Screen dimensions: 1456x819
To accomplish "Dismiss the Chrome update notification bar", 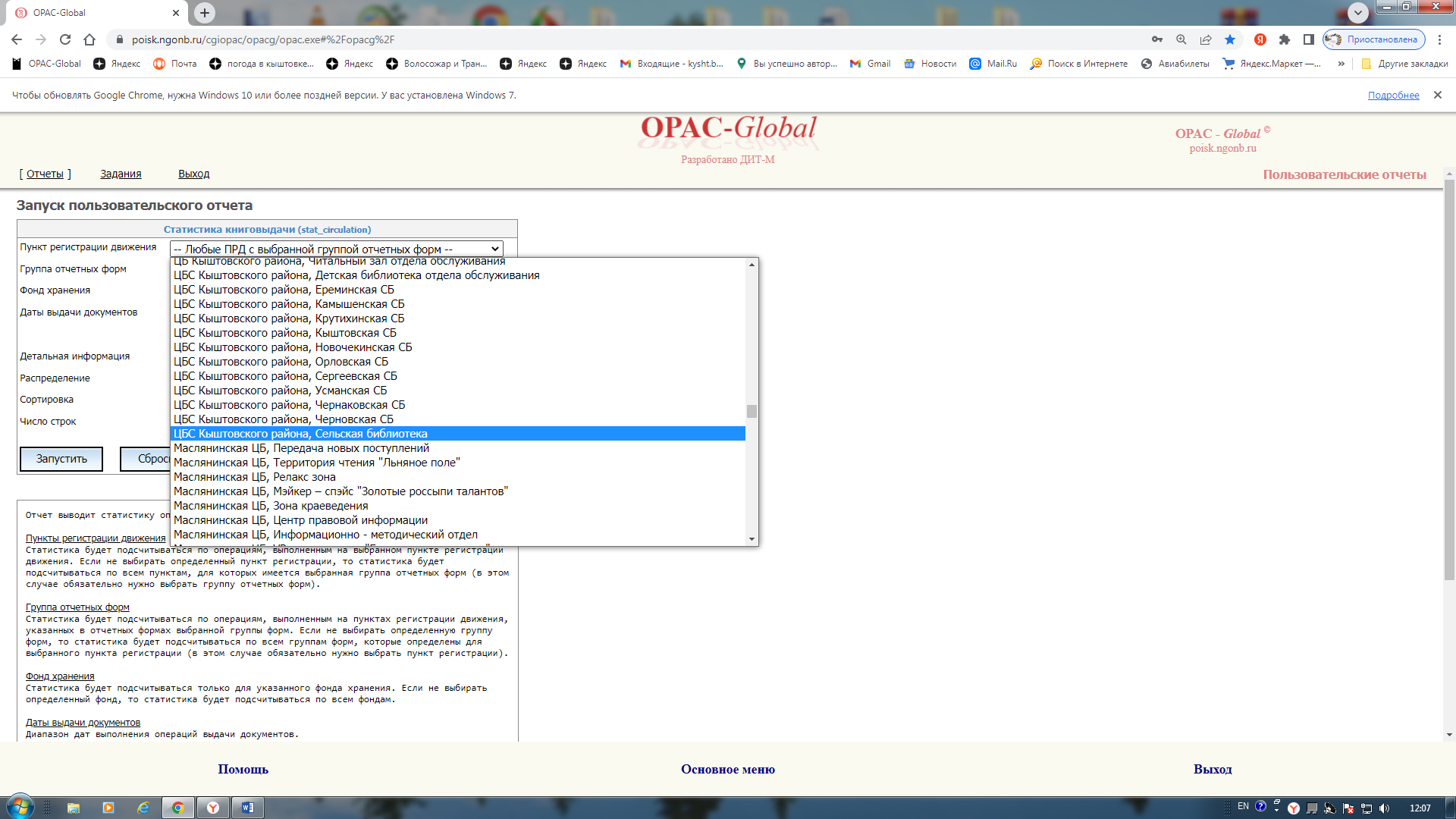I will click(1437, 95).
